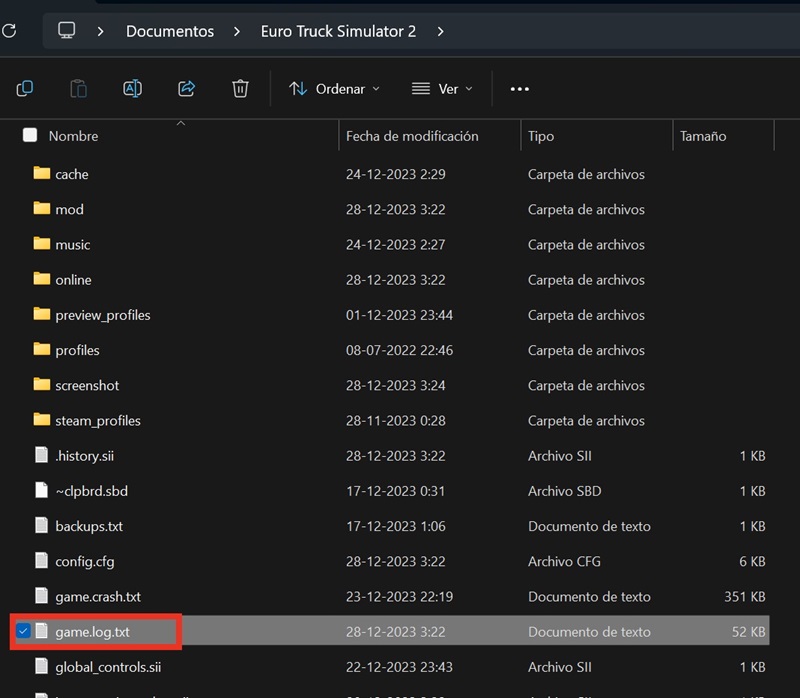Screen dimensions: 800x698
Task: Click the Rename toolbar icon
Action: (132, 89)
